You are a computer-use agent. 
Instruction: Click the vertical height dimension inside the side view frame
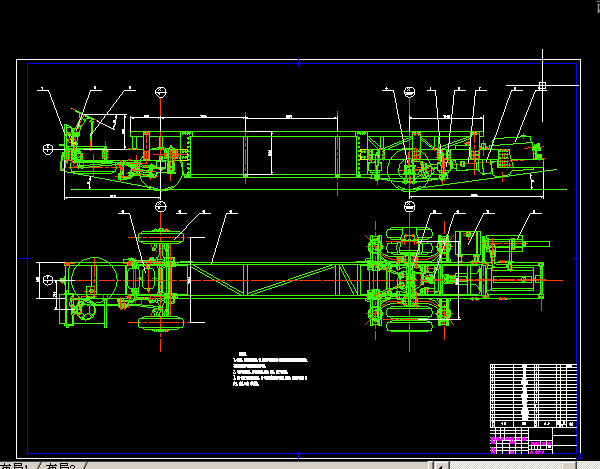pos(269,152)
